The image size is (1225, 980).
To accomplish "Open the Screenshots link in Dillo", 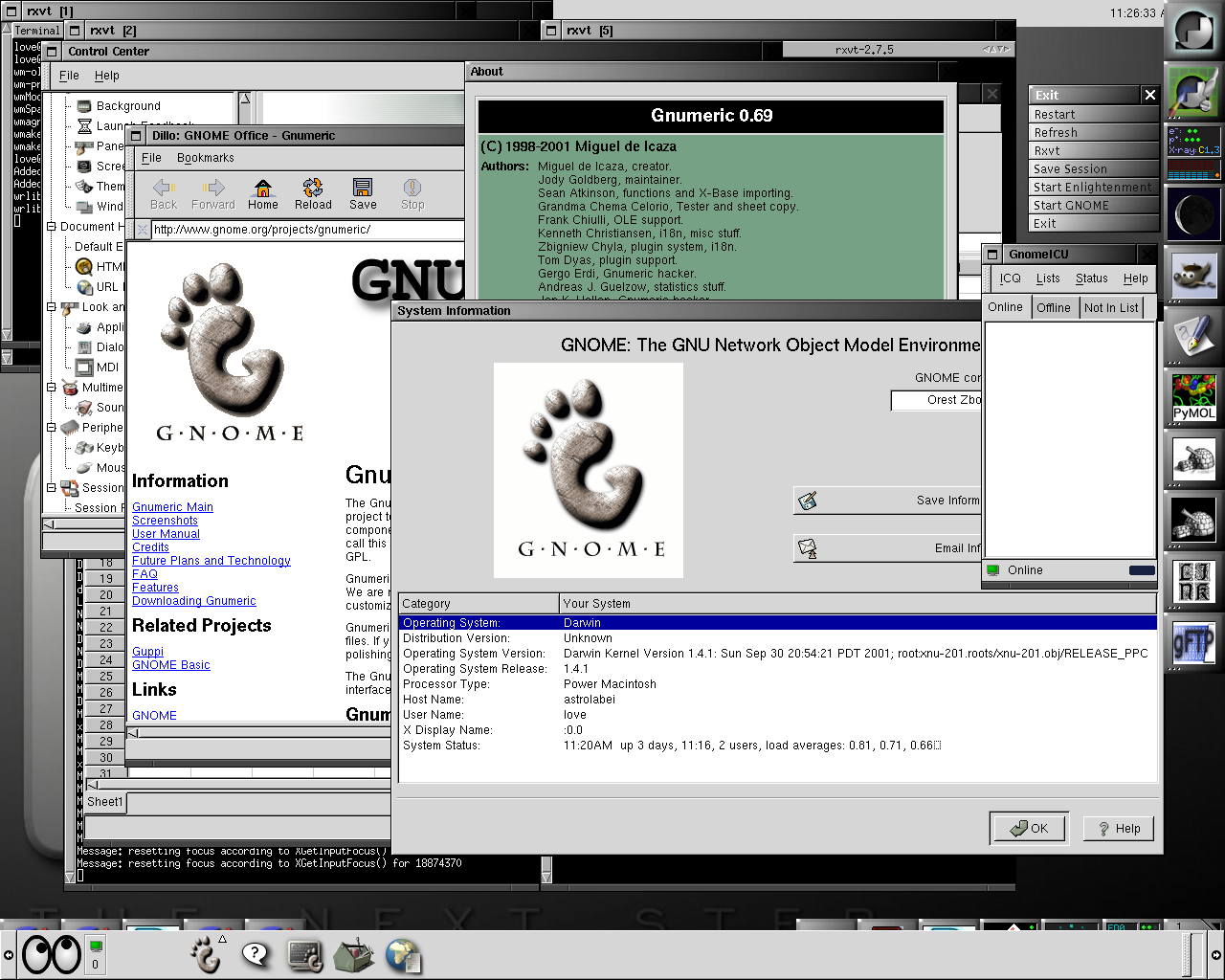I will pyautogui.click(x=165, y=521).
